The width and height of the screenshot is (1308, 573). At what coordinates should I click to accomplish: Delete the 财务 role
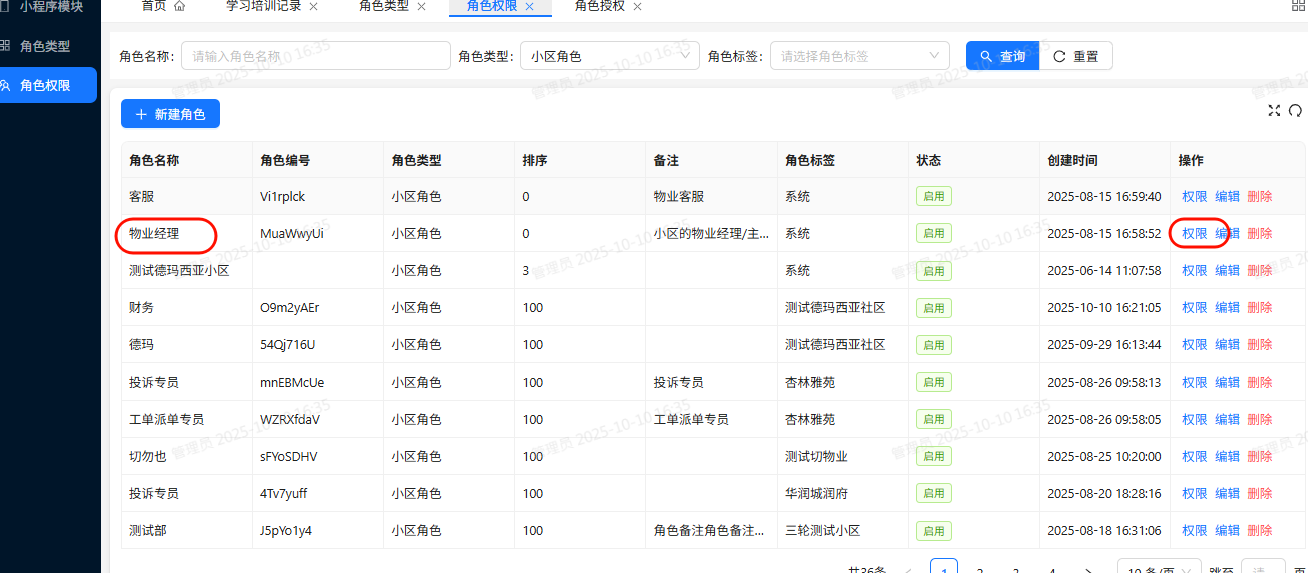1260,307
